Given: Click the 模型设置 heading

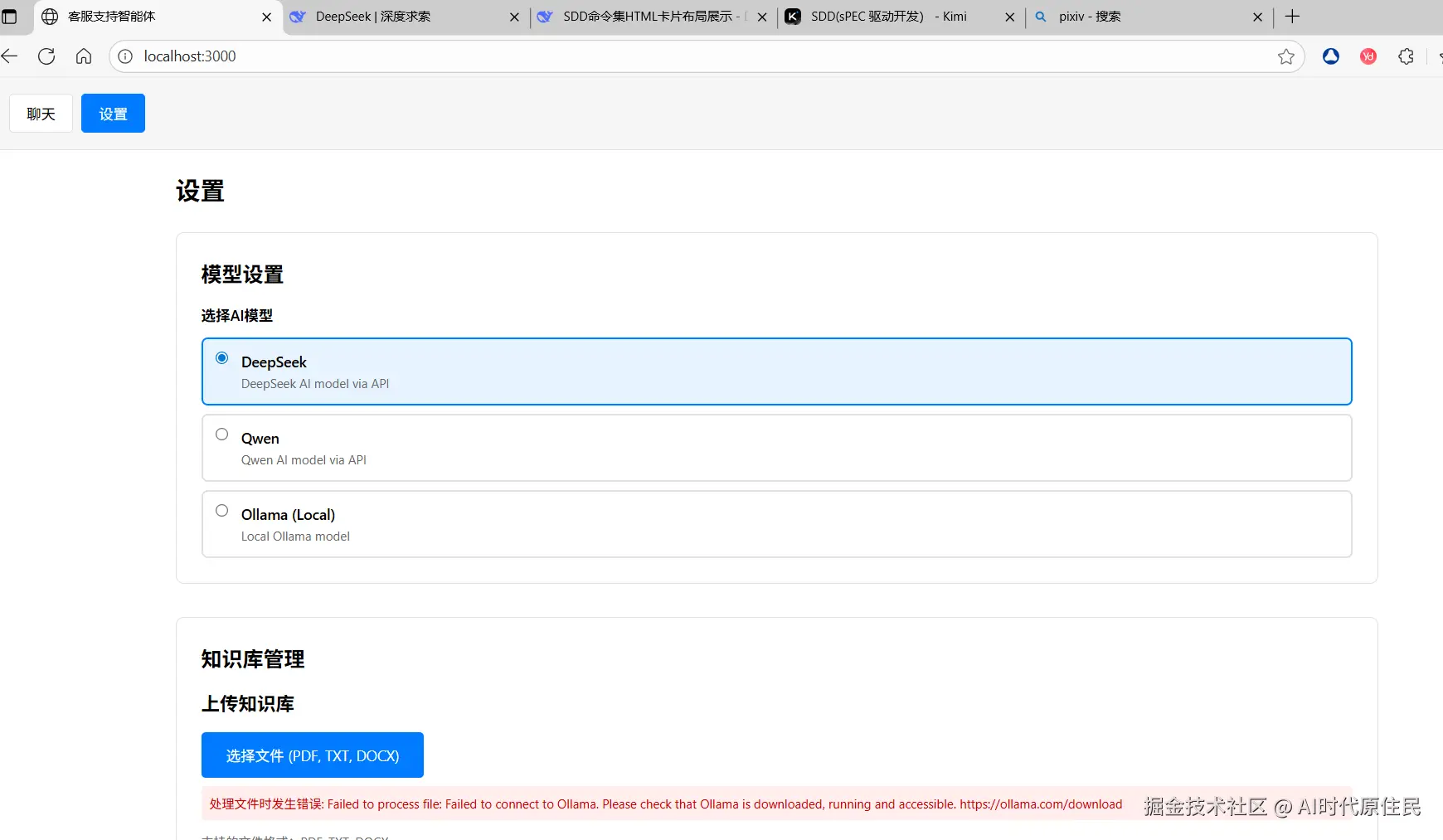Looking at the screenshot, I should (242, 274).
